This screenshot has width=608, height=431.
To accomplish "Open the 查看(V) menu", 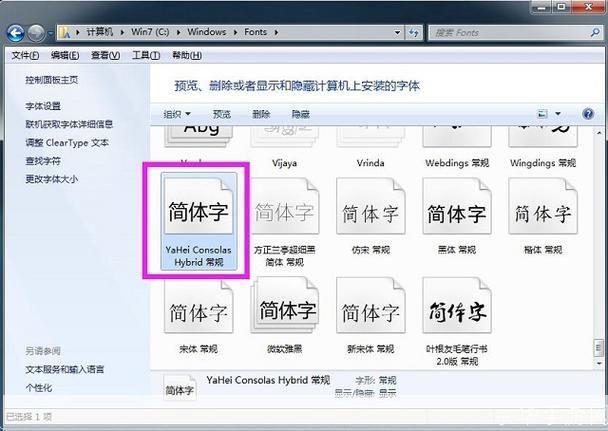I will tap(105, 55).
